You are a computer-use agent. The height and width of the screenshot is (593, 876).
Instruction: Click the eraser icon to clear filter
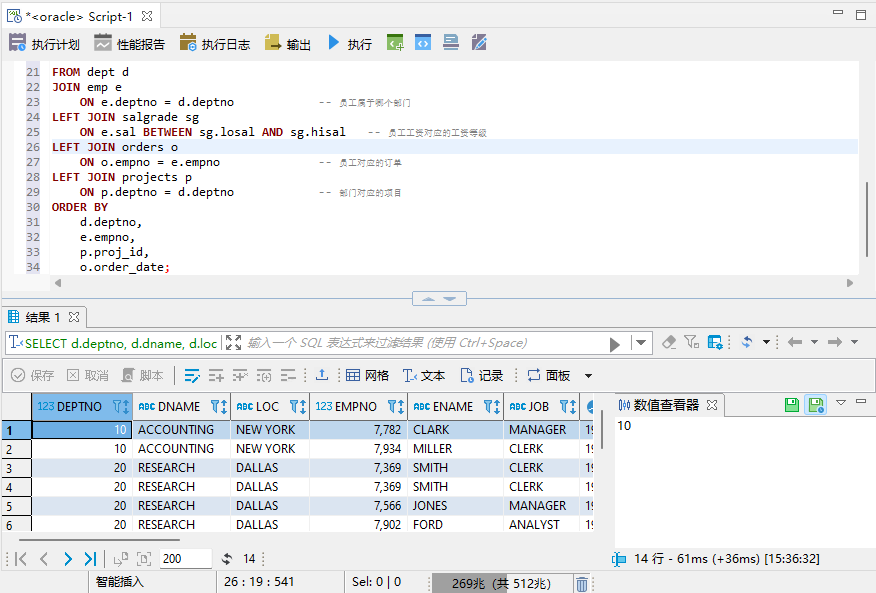click(x=669, y=342)
